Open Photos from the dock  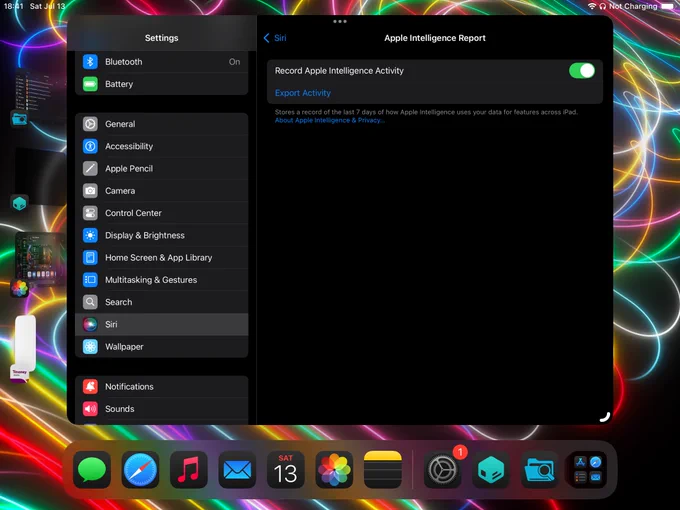click(x=334, y=470)
